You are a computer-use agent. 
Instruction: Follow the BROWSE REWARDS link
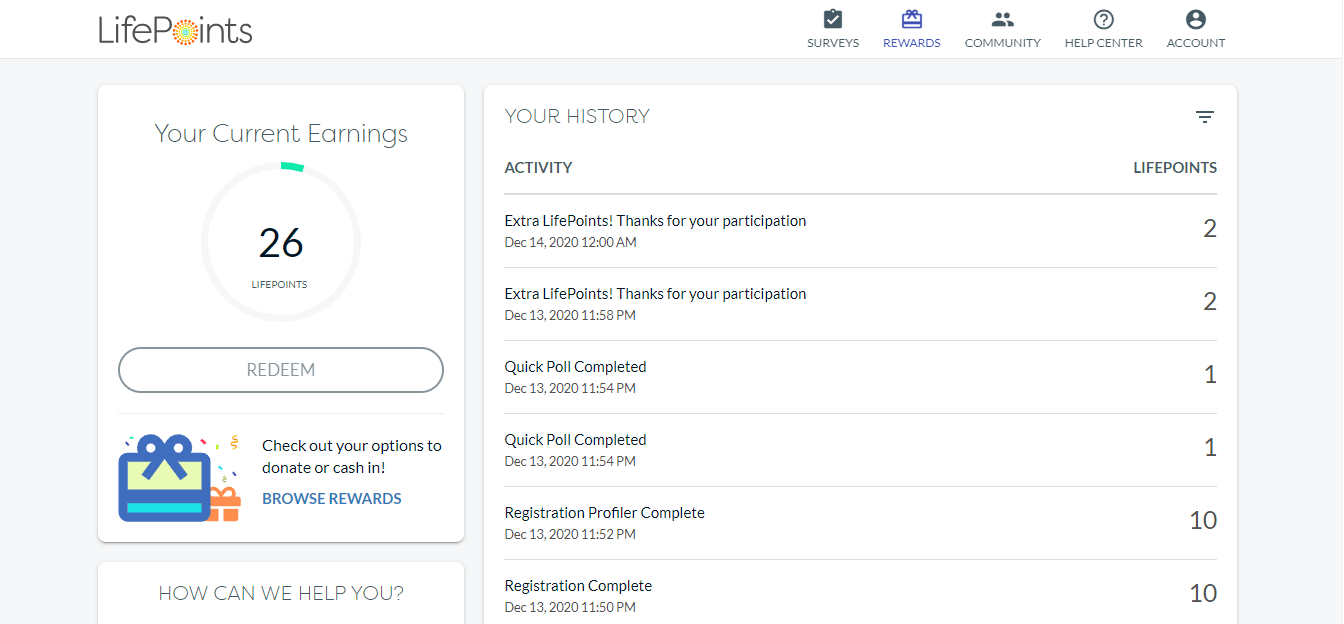332,499
